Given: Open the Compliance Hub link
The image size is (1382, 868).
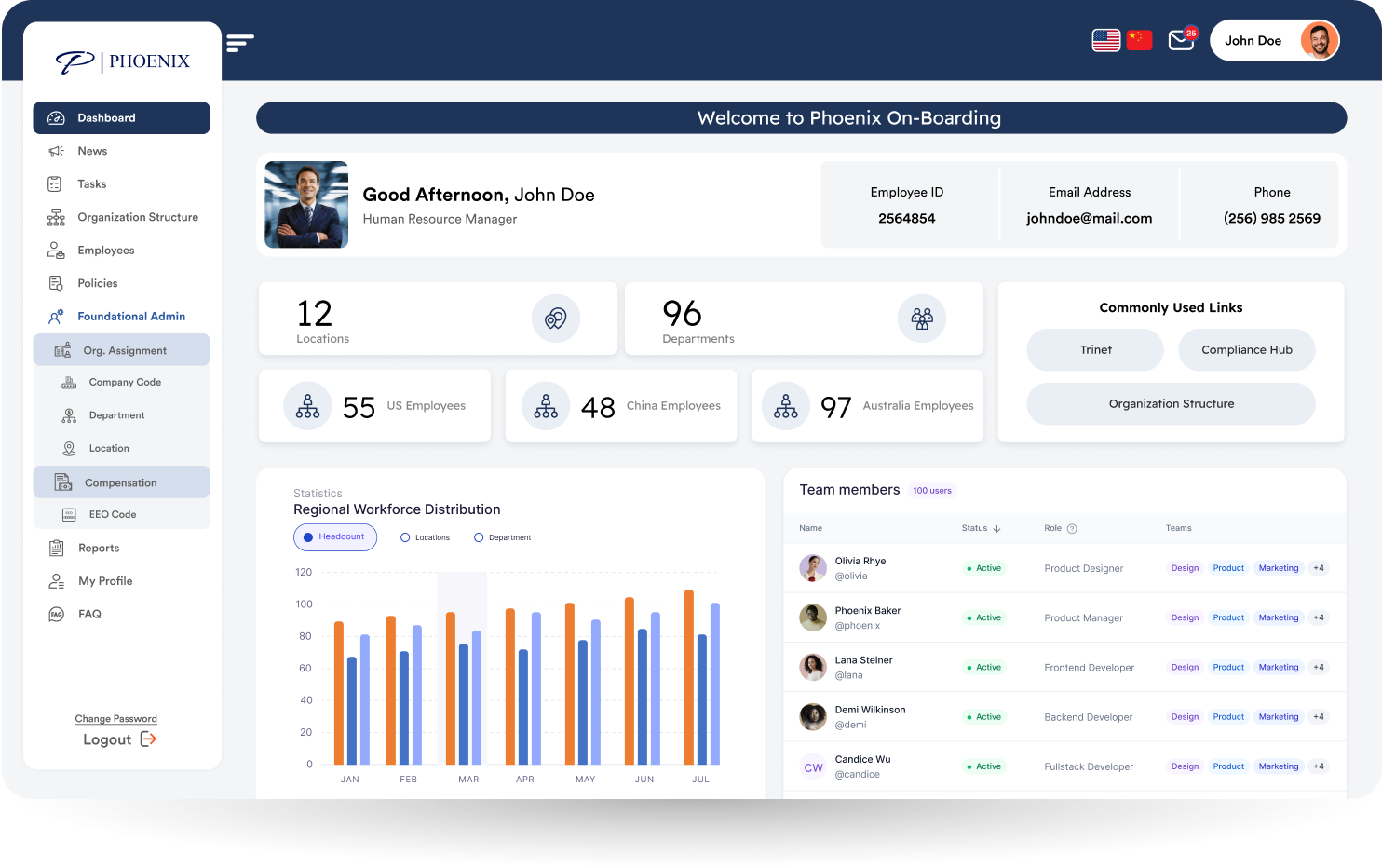Looking at the screenshot, I should [1247, 349].
